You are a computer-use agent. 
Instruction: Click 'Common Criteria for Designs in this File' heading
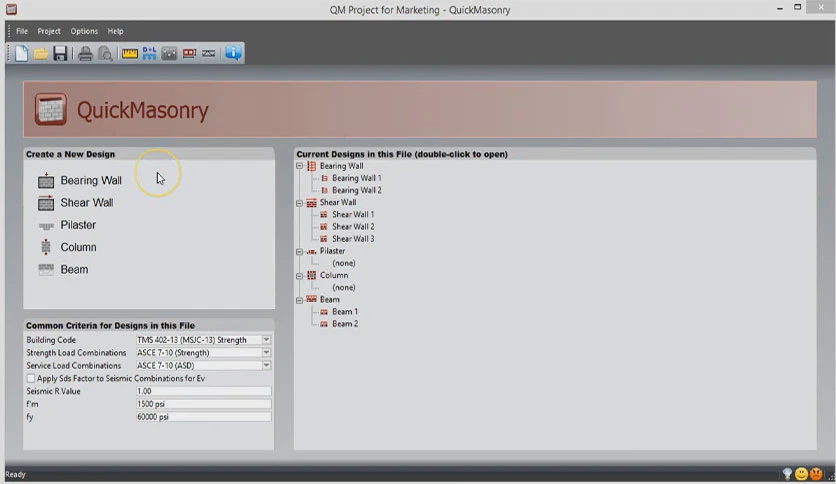110,326
